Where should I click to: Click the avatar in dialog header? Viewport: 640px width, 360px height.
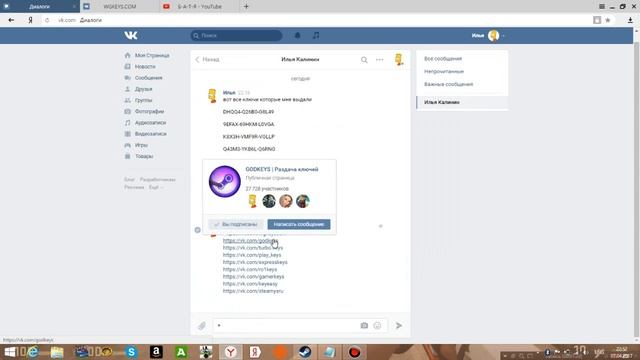pos(399,60)
